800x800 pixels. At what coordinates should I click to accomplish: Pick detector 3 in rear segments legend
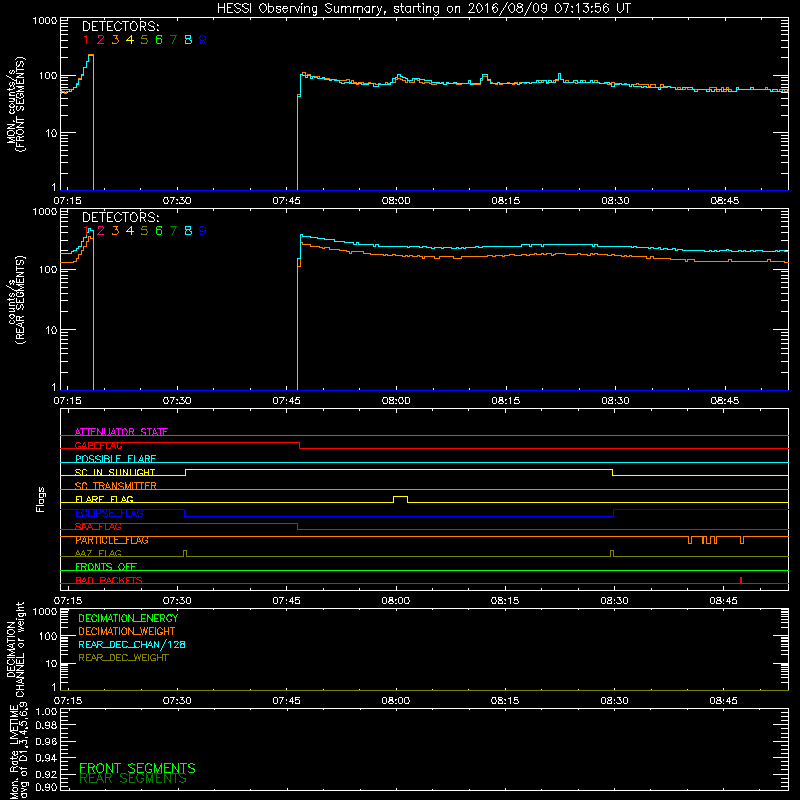click(115, 231)
